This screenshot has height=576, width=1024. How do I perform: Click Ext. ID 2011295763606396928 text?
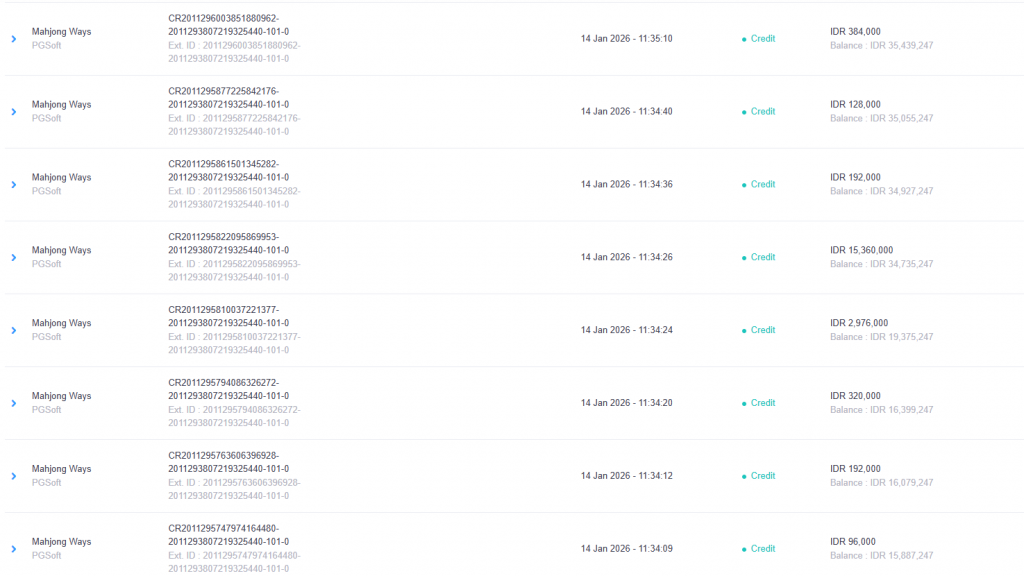pos(234,483)
